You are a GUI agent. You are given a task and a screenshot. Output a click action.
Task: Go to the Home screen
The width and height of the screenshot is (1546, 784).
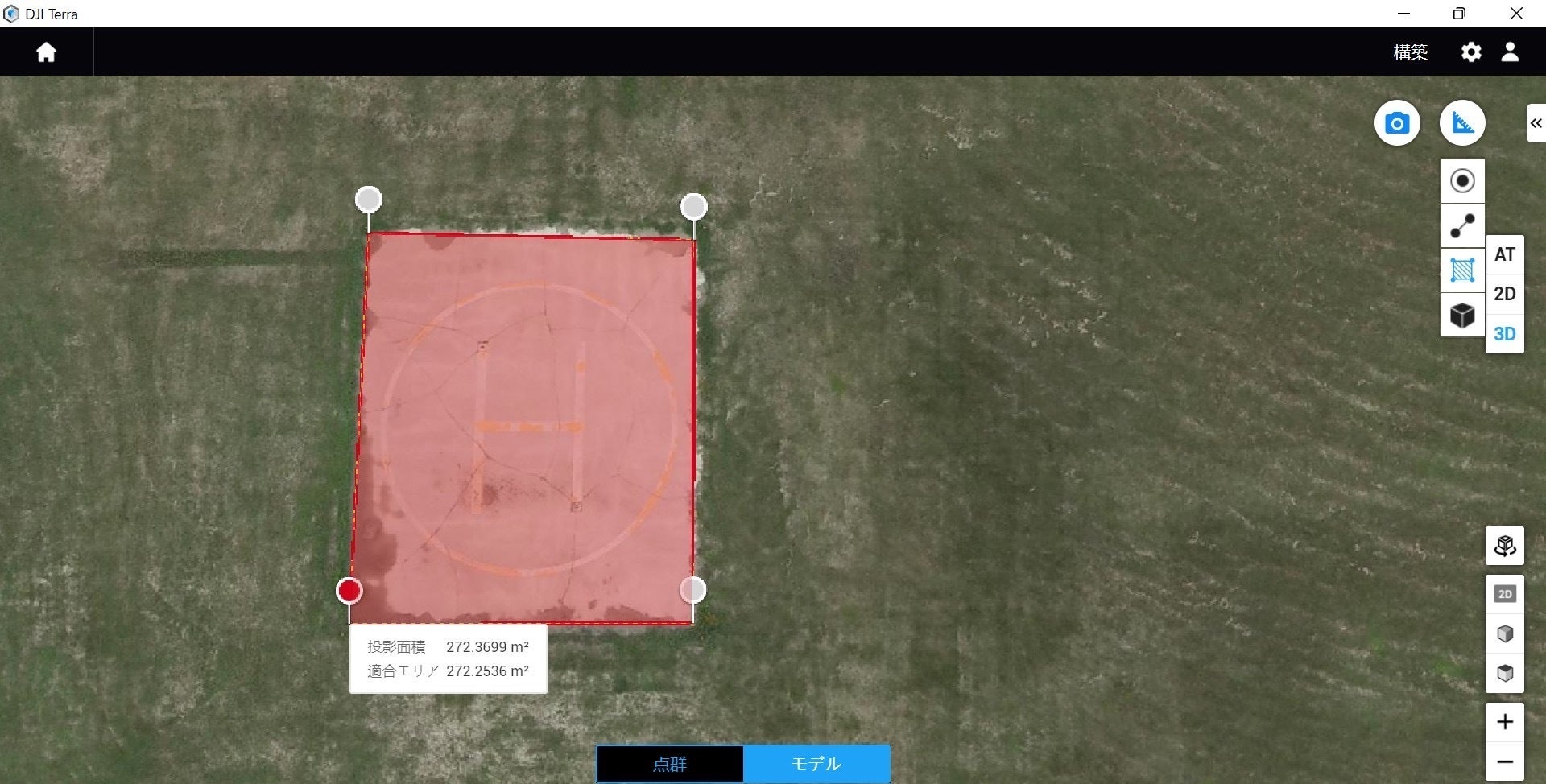pyautogui.click(x=46, y=52)
